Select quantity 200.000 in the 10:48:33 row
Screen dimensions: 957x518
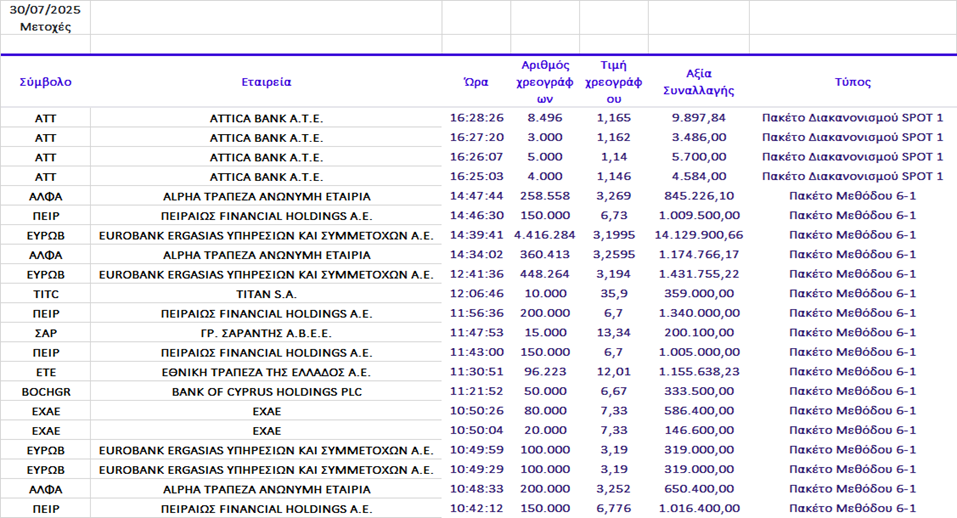point(545,489)
